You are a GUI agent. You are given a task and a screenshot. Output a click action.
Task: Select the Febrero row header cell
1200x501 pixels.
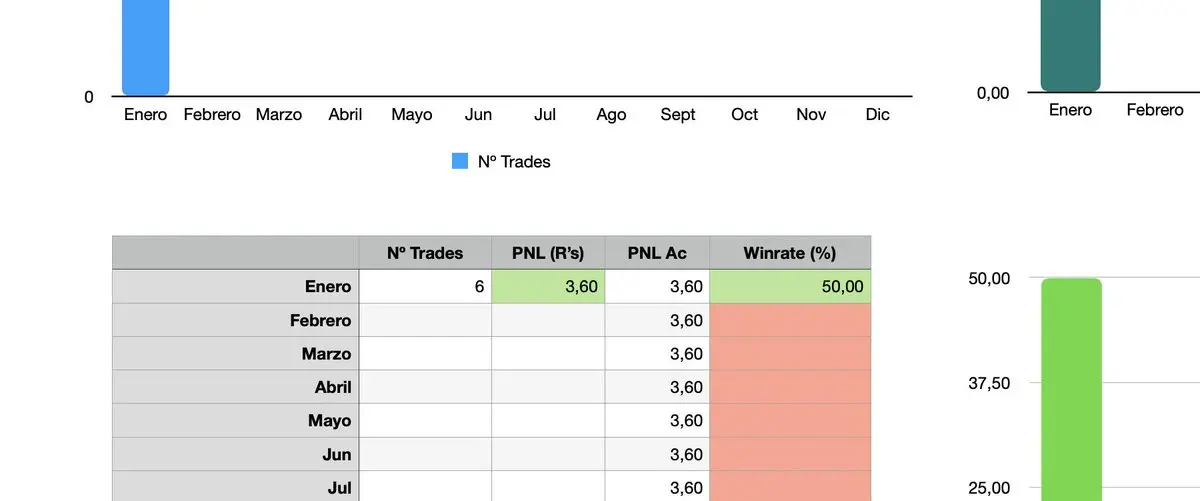[x=236, y=320]
